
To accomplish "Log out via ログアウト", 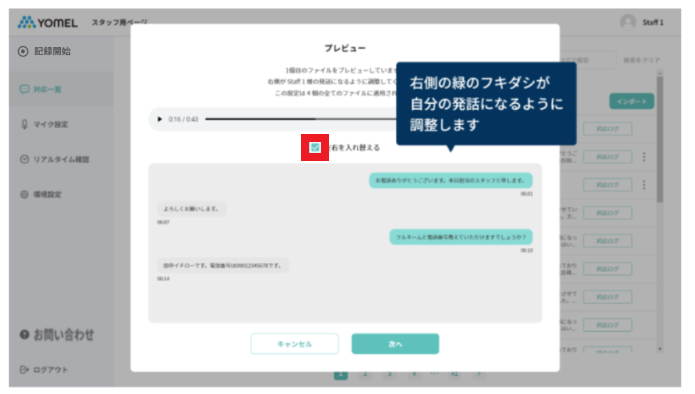I will tap(44, 370).
